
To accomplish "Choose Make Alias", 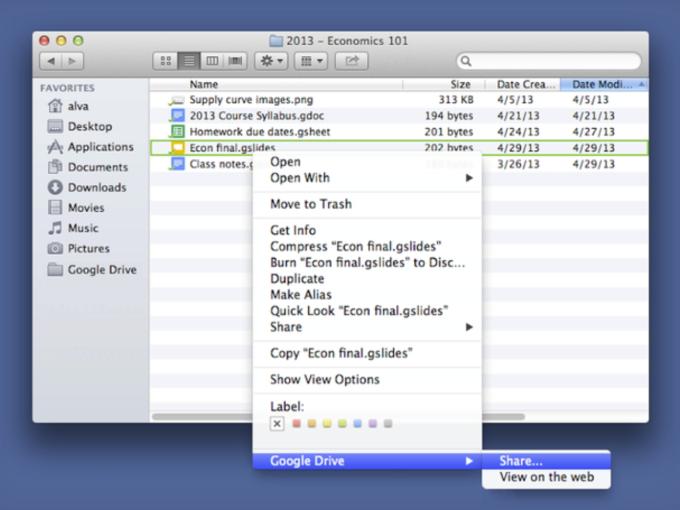I will pos(367,294).
